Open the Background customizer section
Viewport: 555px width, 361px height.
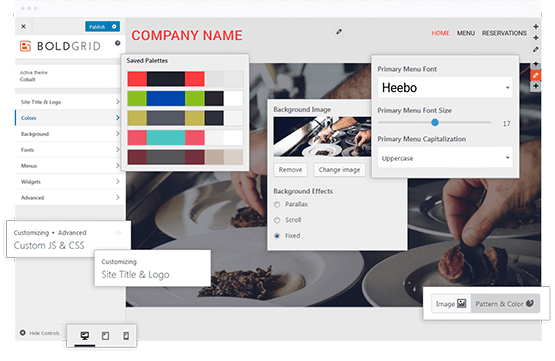[68, 134]
